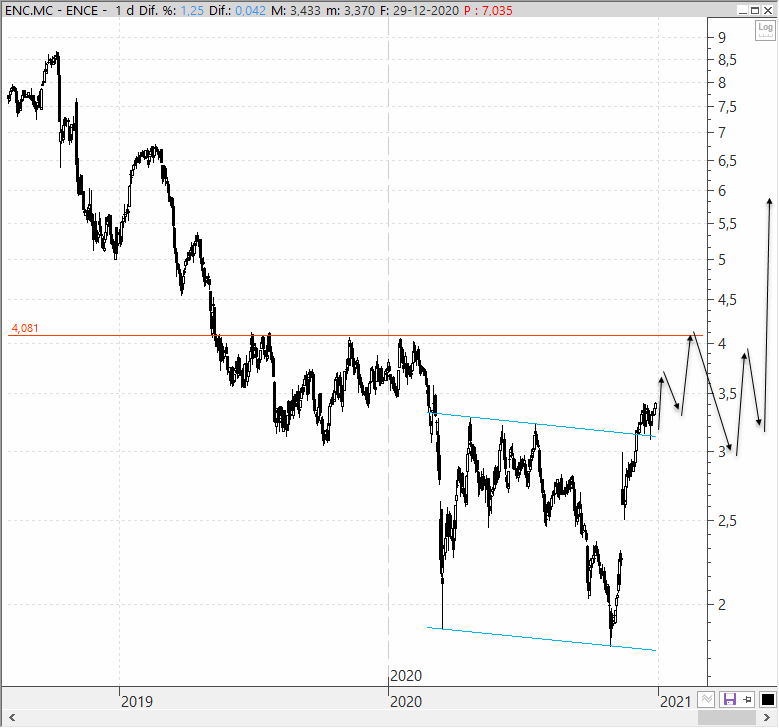Click the horizontal scrollbar thumb

[726, 717]
